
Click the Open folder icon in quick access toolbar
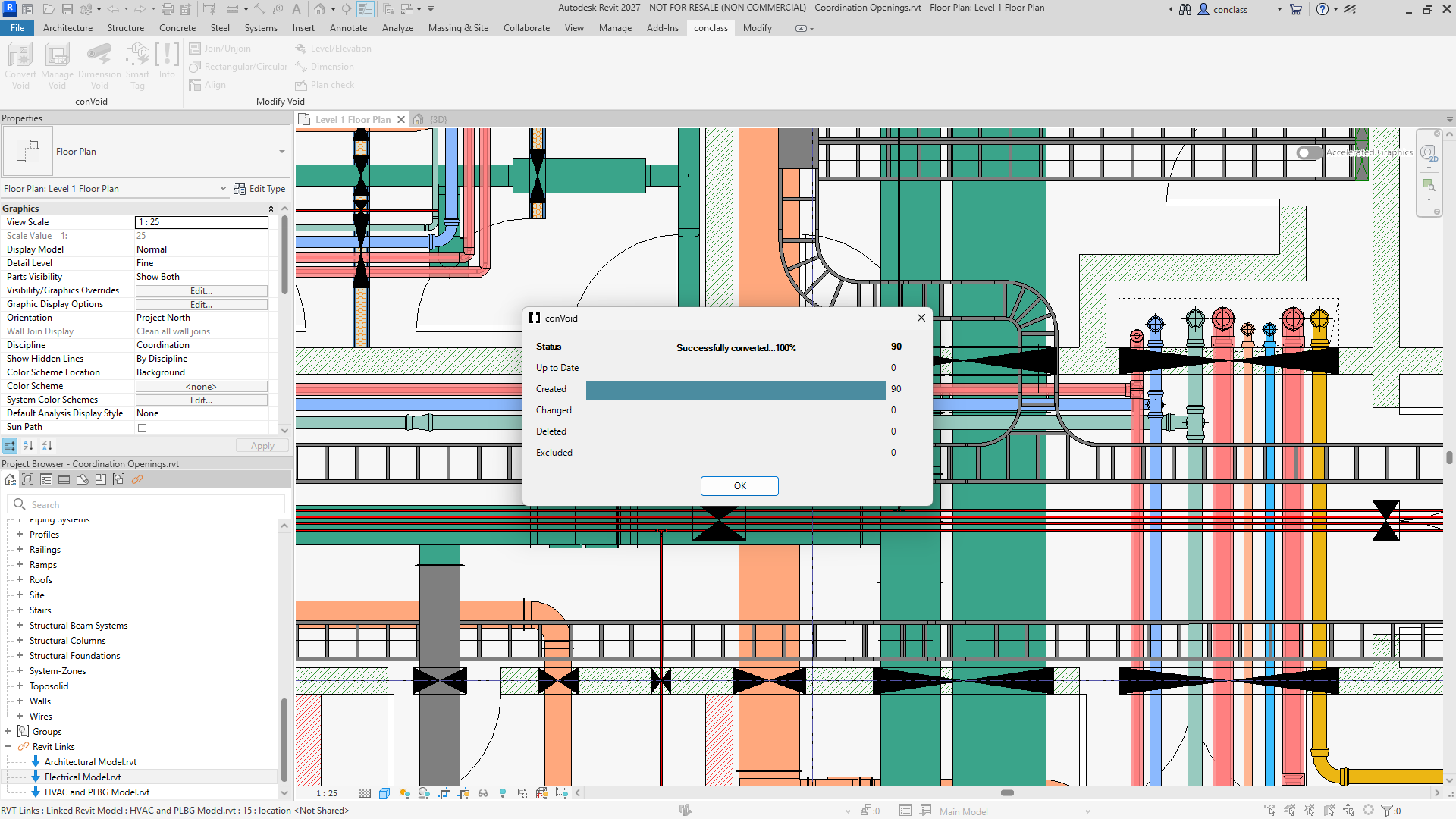49,9
